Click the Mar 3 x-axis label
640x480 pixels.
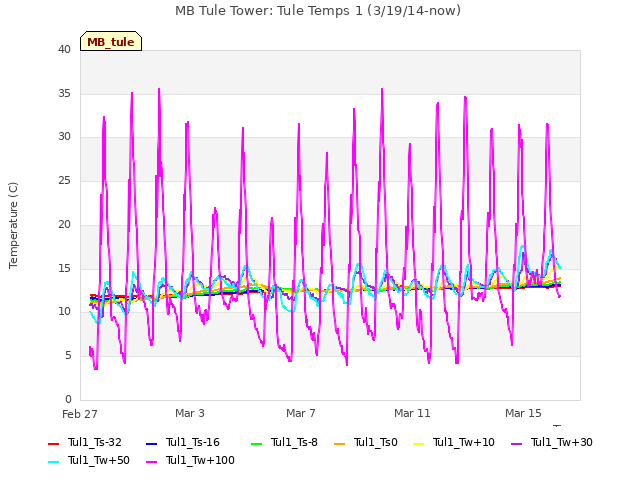click(190, 413)
